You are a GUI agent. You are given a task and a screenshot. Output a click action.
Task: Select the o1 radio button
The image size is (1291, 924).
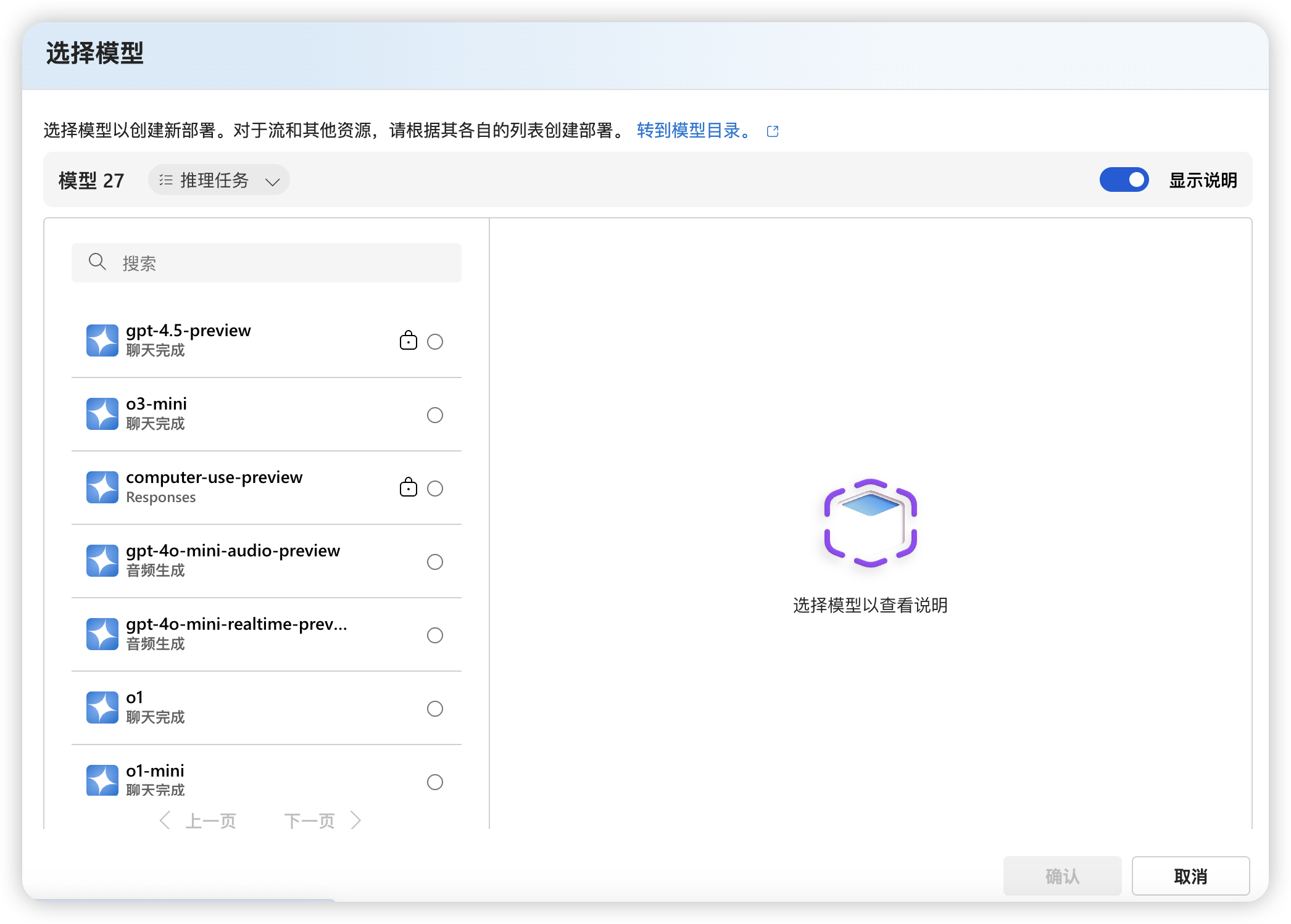click(x=435, y=709)
